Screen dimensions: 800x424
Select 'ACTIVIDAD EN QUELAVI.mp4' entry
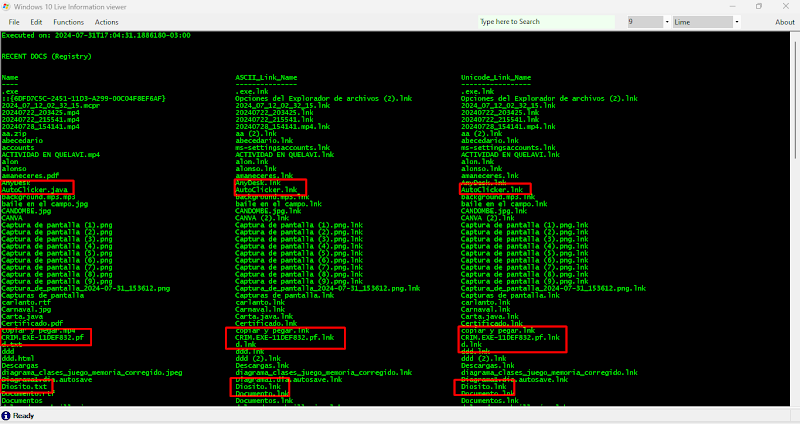(51, 155)
